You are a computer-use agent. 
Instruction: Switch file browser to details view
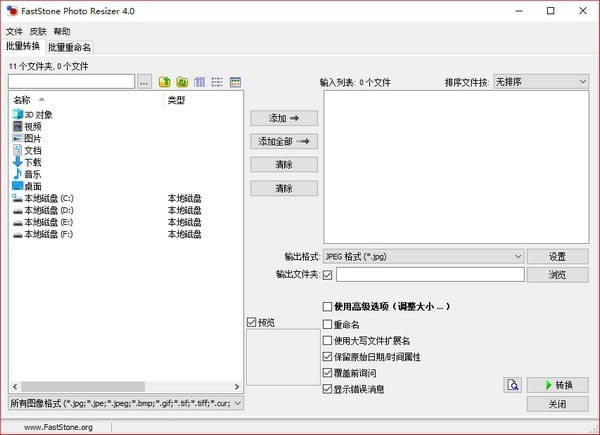click(x=235, y=81)
